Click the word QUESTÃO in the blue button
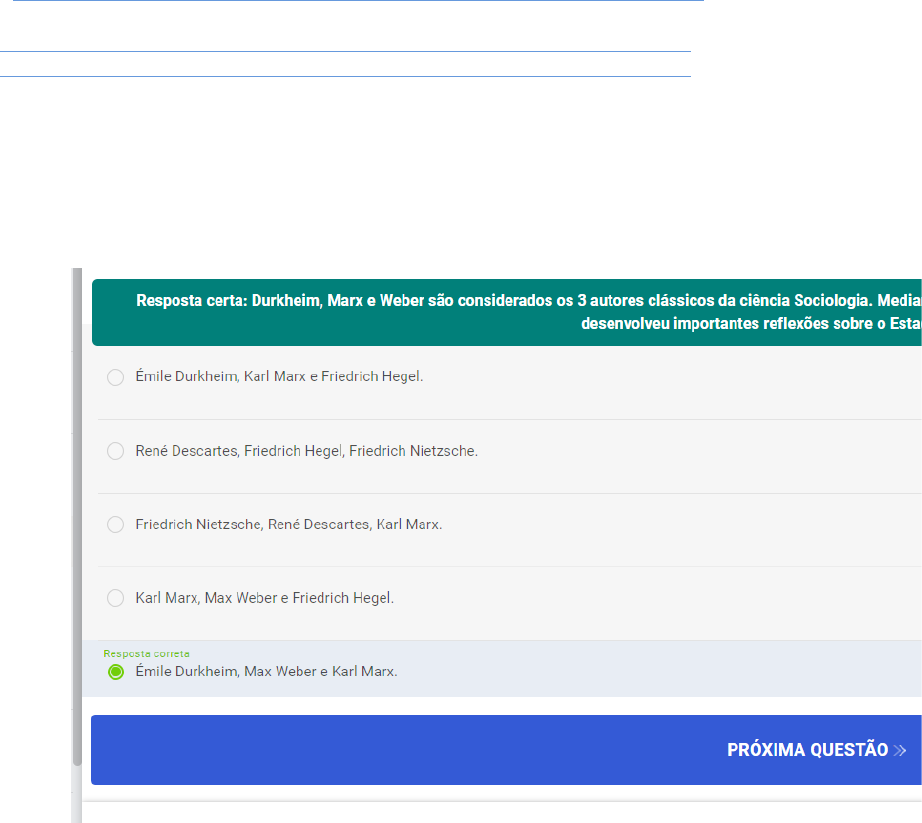Image resolution: width=922 pixels, height=823 pixels. (849, 750)
